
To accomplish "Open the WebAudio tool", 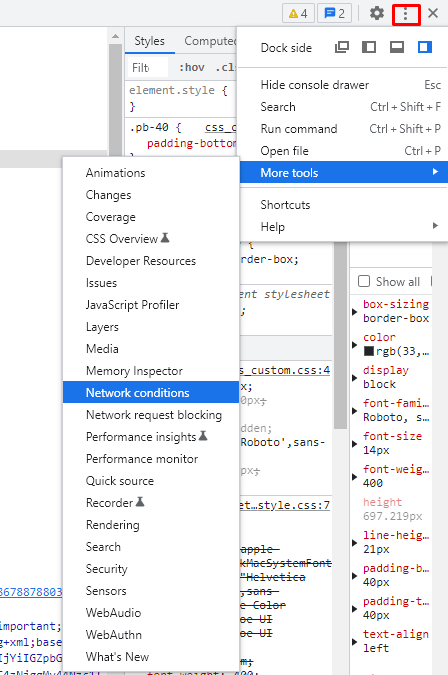I will tap(151, 613).
